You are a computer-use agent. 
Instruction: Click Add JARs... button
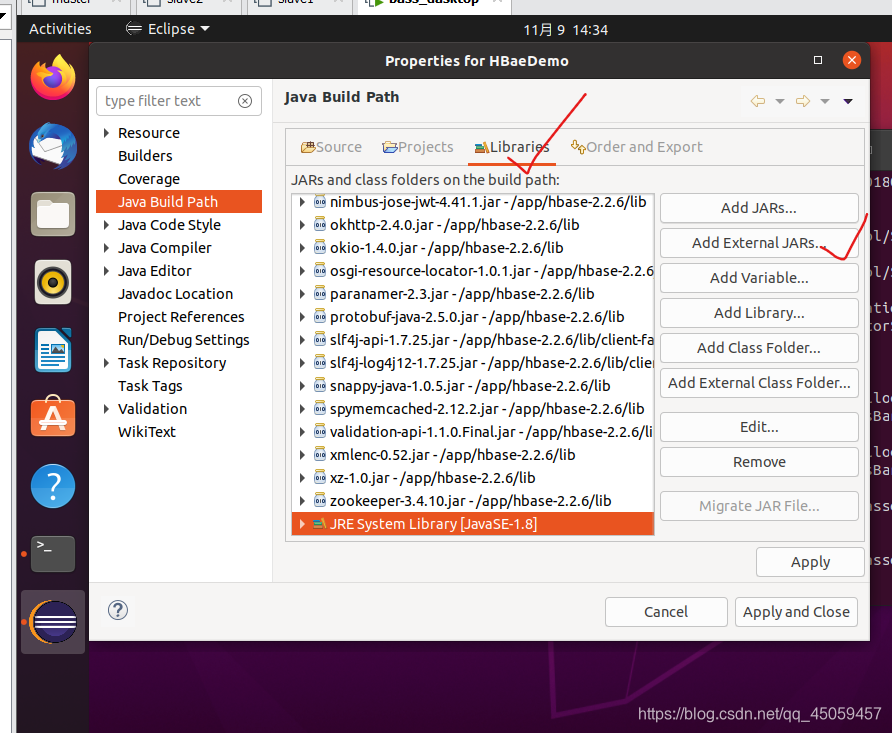759,208
